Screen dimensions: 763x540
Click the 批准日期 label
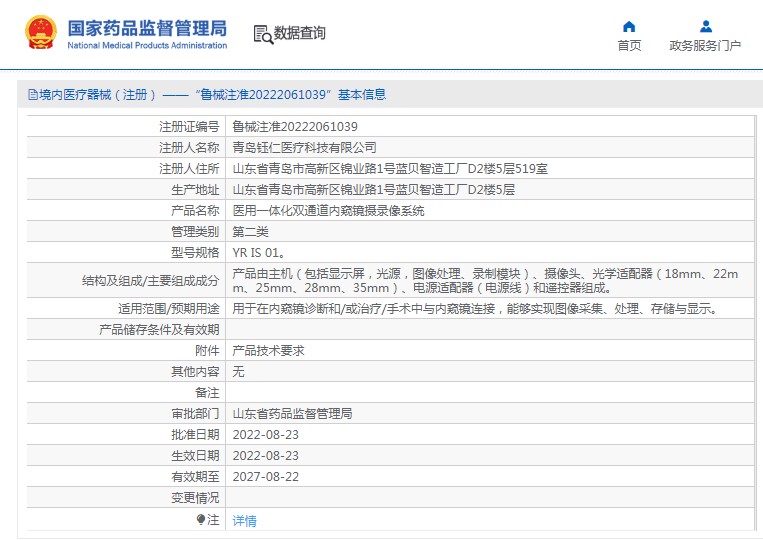coord(195,435)
